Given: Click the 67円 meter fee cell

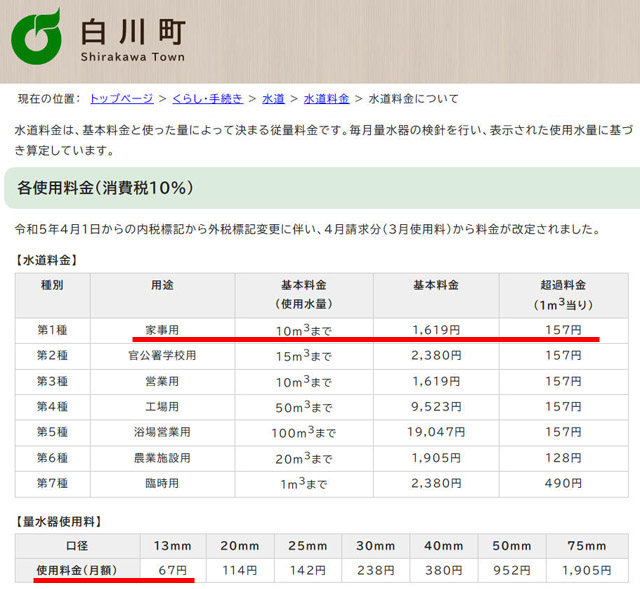Looking at the screenshot, I should point(173,570).
